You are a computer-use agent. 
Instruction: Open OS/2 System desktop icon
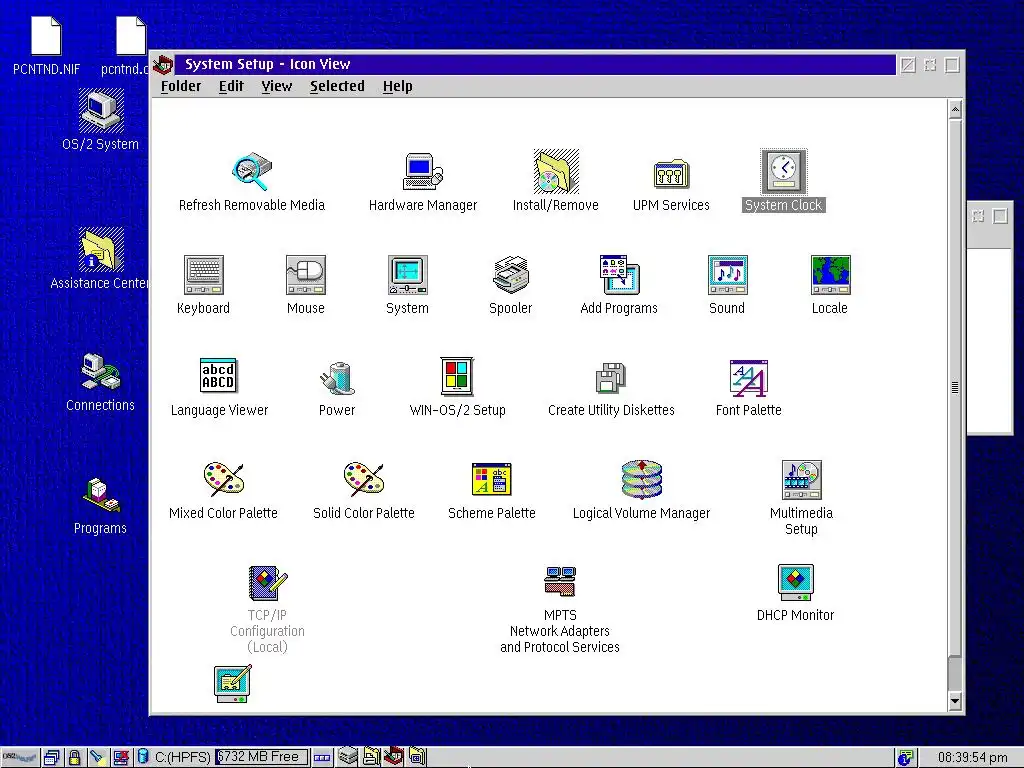click(101, 111)
